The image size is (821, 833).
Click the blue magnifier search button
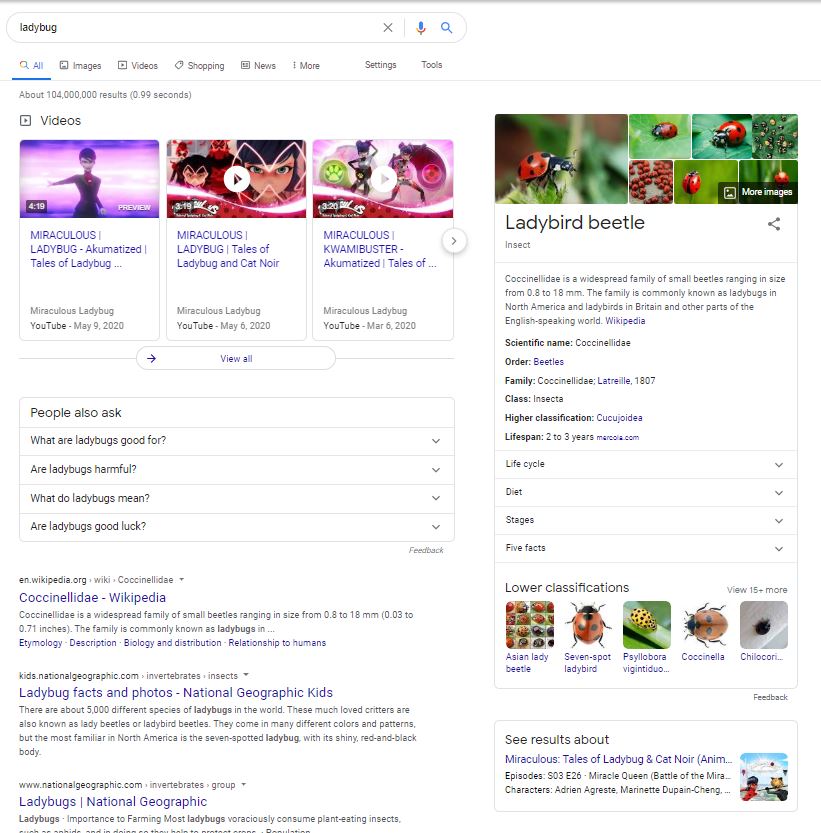coord(446,28)
